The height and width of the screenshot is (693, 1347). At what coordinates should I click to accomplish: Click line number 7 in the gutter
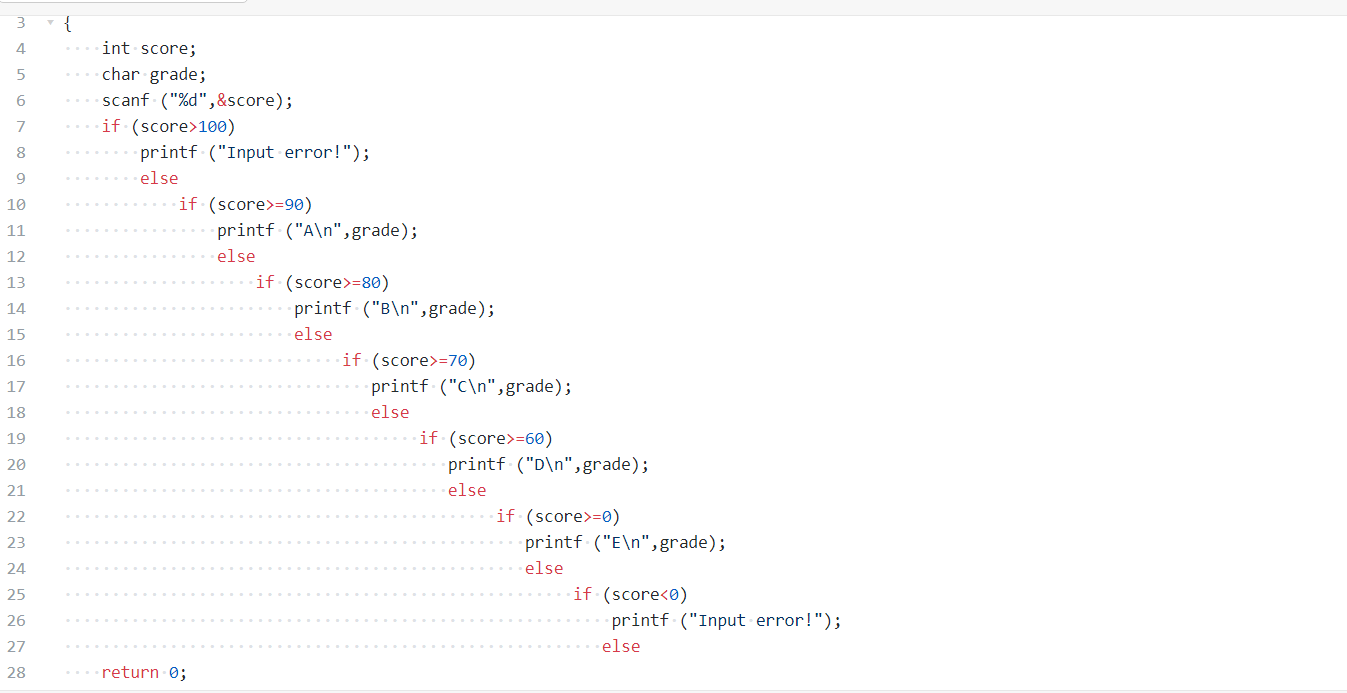coord(21,126)
